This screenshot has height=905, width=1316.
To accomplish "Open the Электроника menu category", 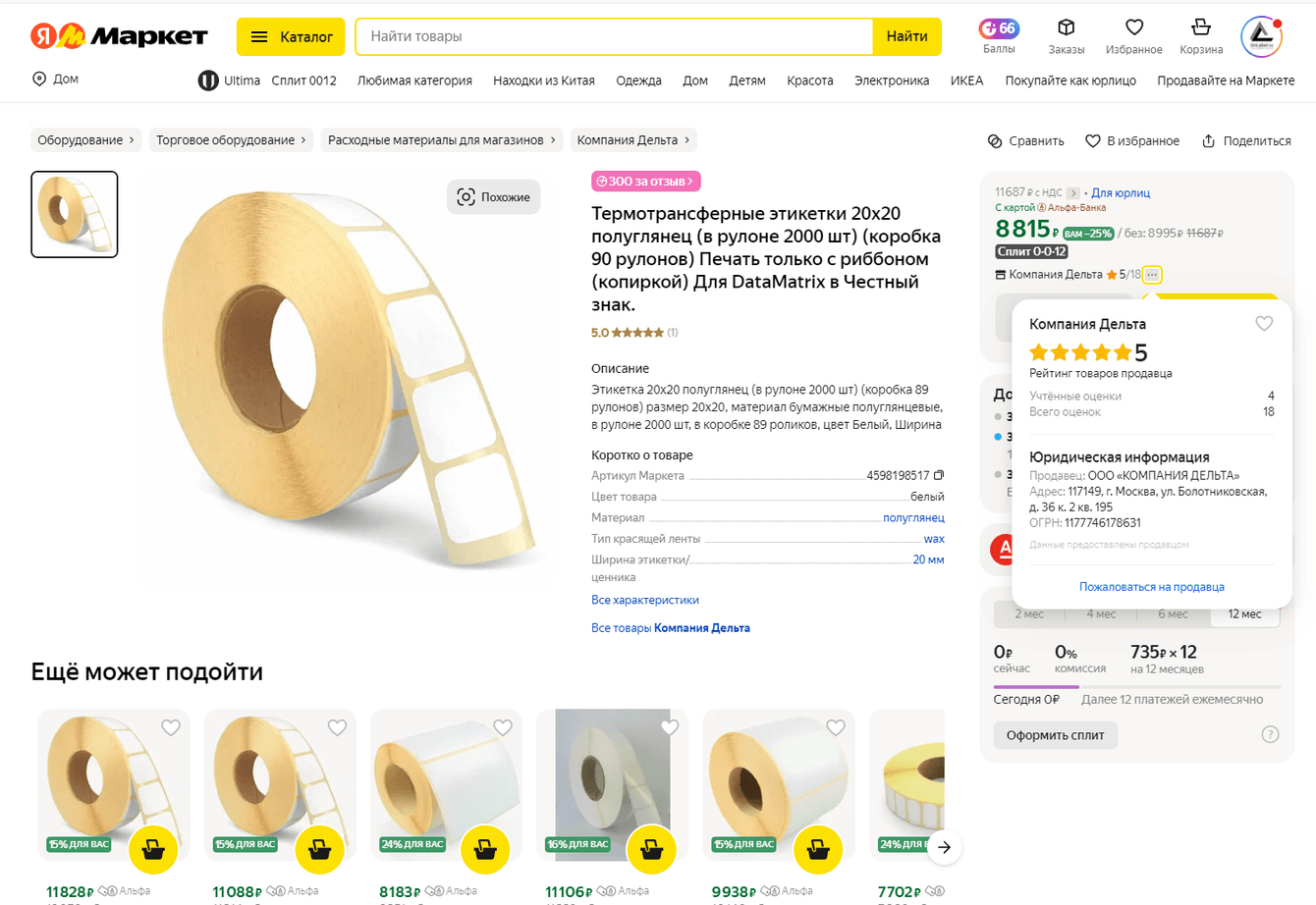I will [x=892, y=80].
